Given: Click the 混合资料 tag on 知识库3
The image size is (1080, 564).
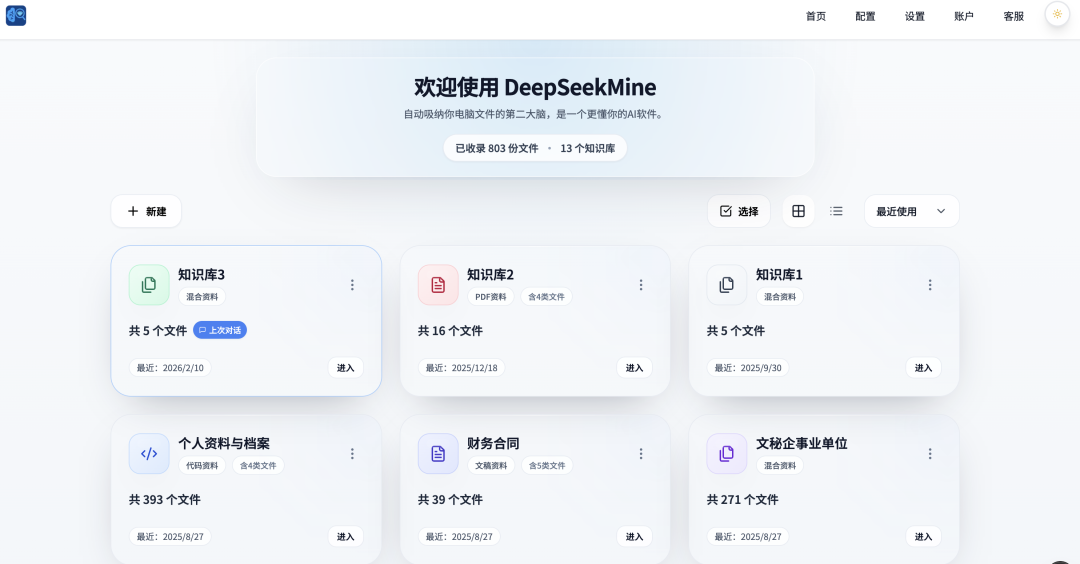Looking at the screenshot, I should pyautogui.click(x=202, y=297).
